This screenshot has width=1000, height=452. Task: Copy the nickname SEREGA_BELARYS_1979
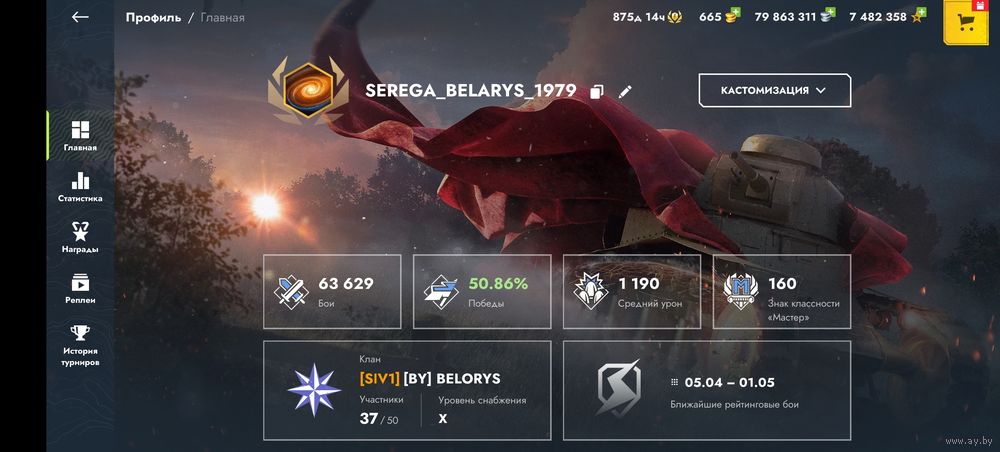(x=596, y=91)
